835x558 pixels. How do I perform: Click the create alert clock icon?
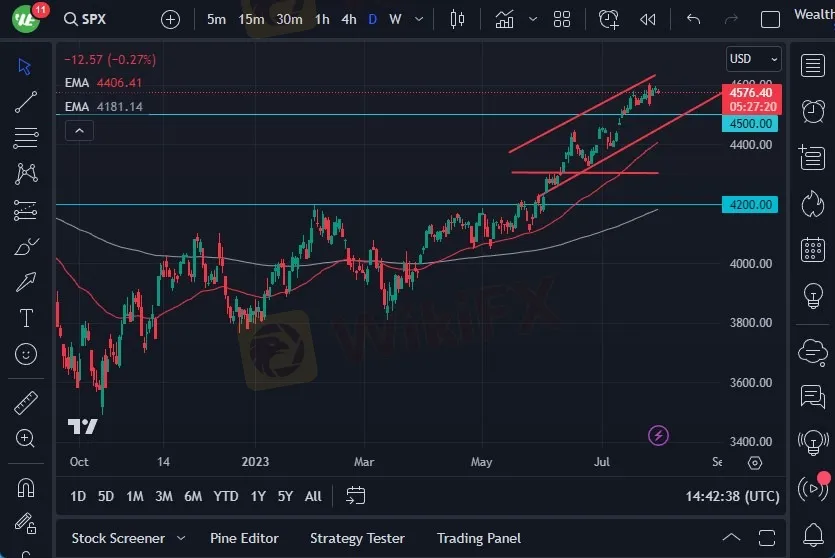point(609,19)
